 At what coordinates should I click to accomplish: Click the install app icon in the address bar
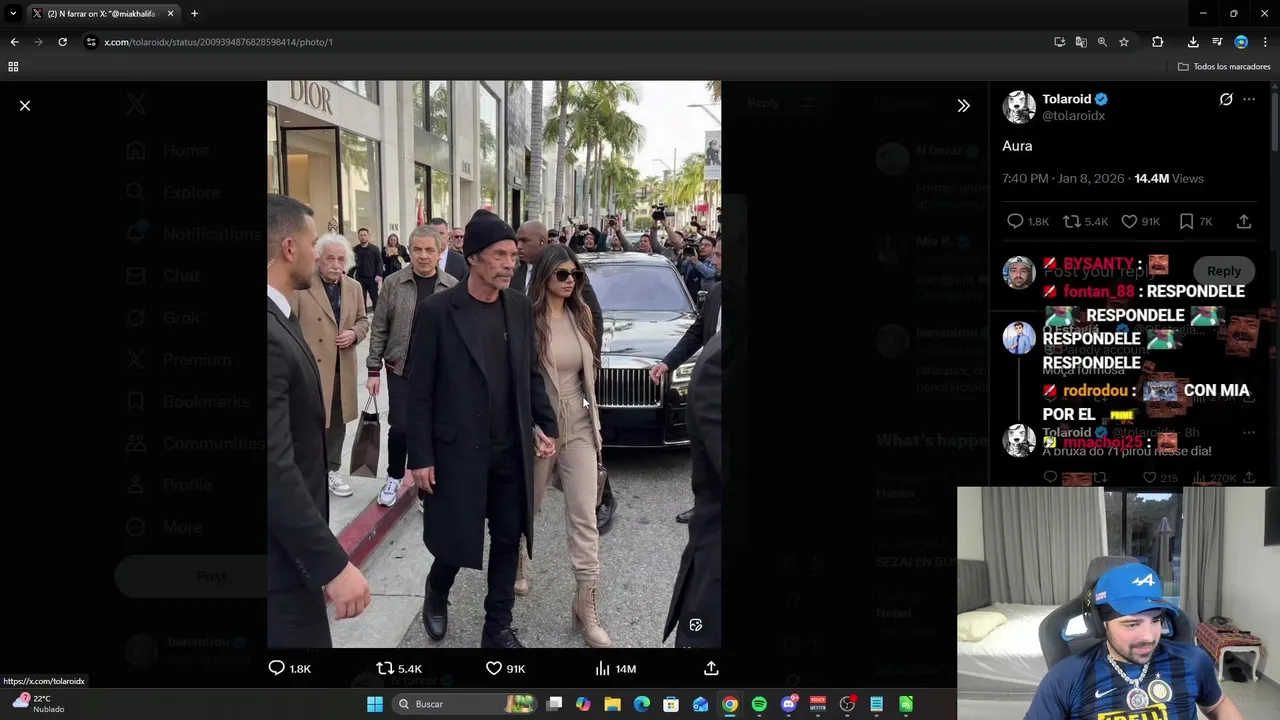pyautogui.click(x=1060, y=42)
